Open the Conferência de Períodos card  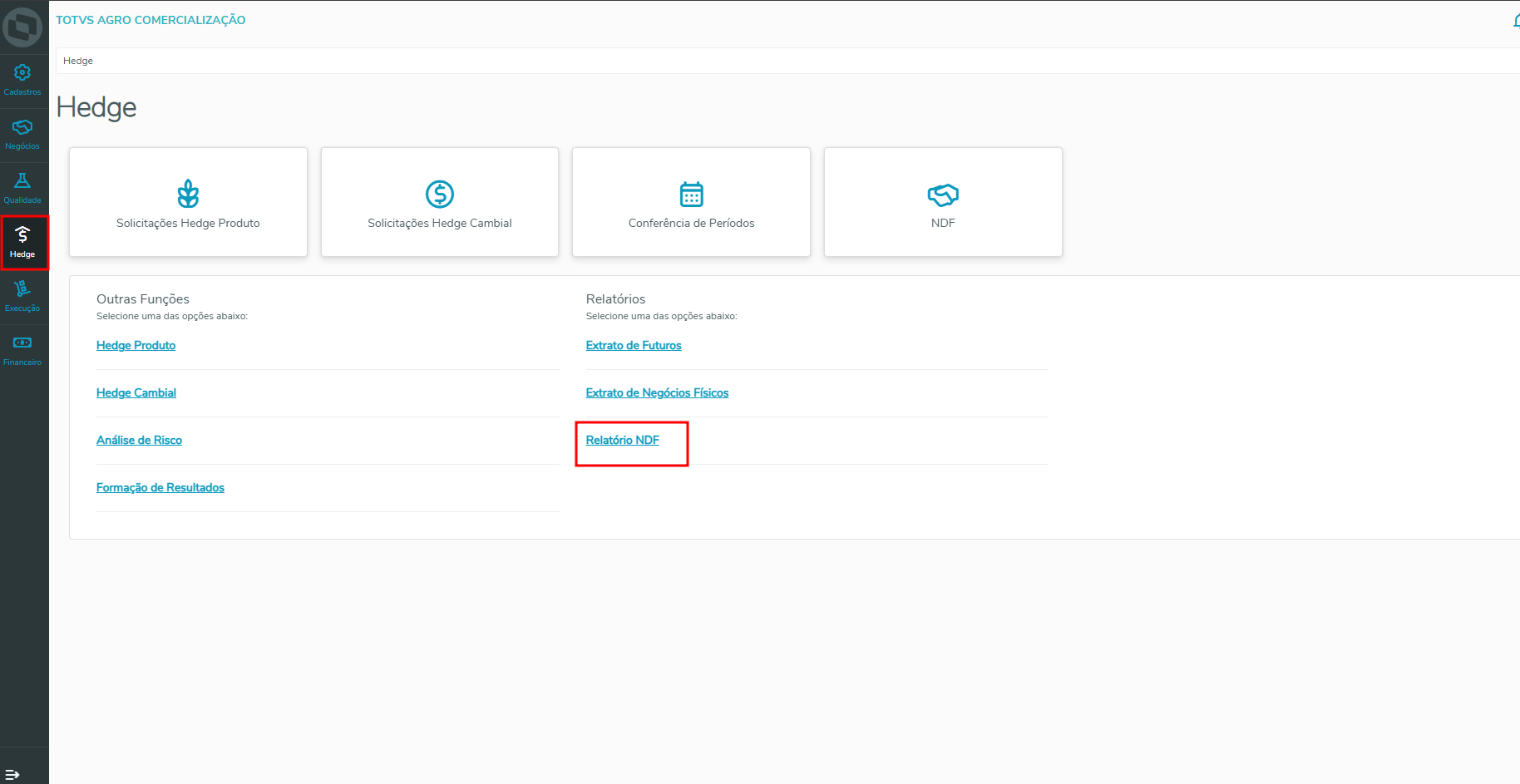coord(691,202)
